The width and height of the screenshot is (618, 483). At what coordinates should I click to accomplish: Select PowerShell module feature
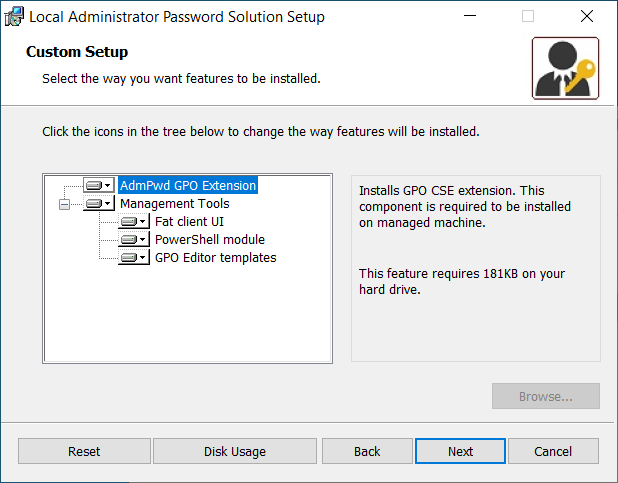point(210,239)
